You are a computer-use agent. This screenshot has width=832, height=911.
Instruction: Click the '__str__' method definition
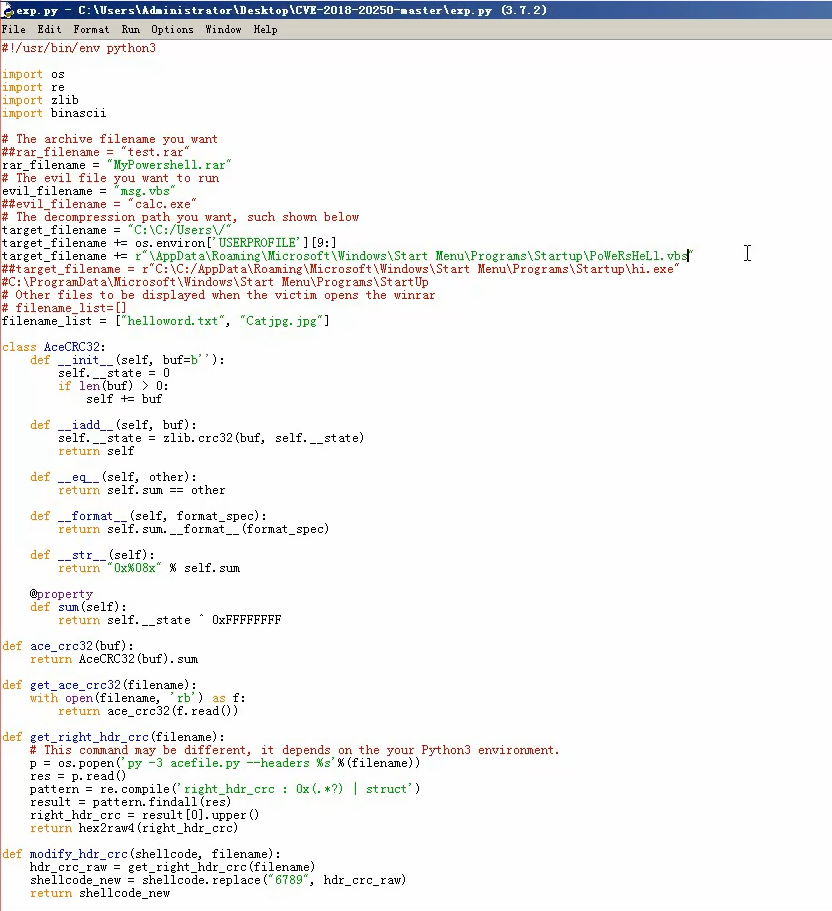pyautogui.click(x=93, y=555)
